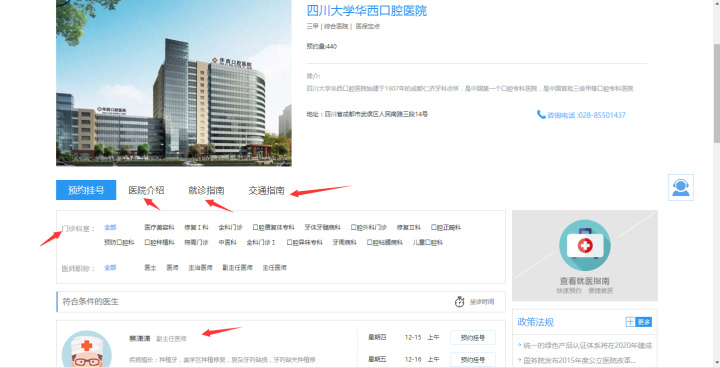Click the doctor's 副主任医师 title text
The height and width of the screenshot is (368, 720).
[x=171, y=339]
